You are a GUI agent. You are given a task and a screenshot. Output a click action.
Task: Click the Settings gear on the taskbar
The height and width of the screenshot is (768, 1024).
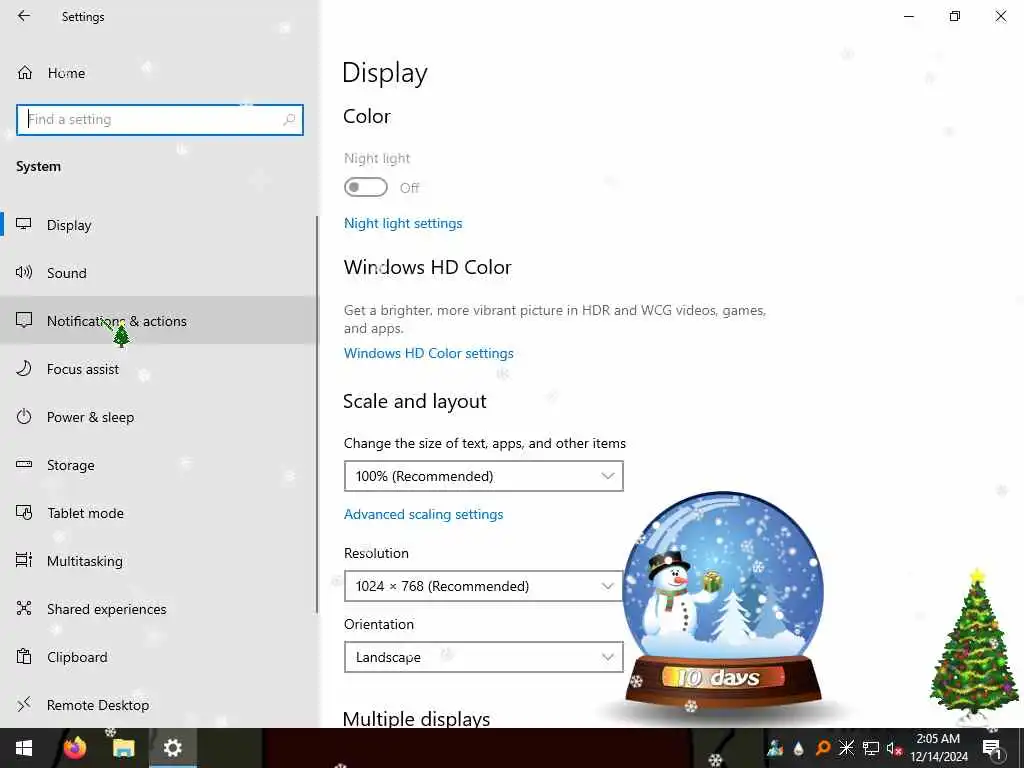[x=172, y=748]
